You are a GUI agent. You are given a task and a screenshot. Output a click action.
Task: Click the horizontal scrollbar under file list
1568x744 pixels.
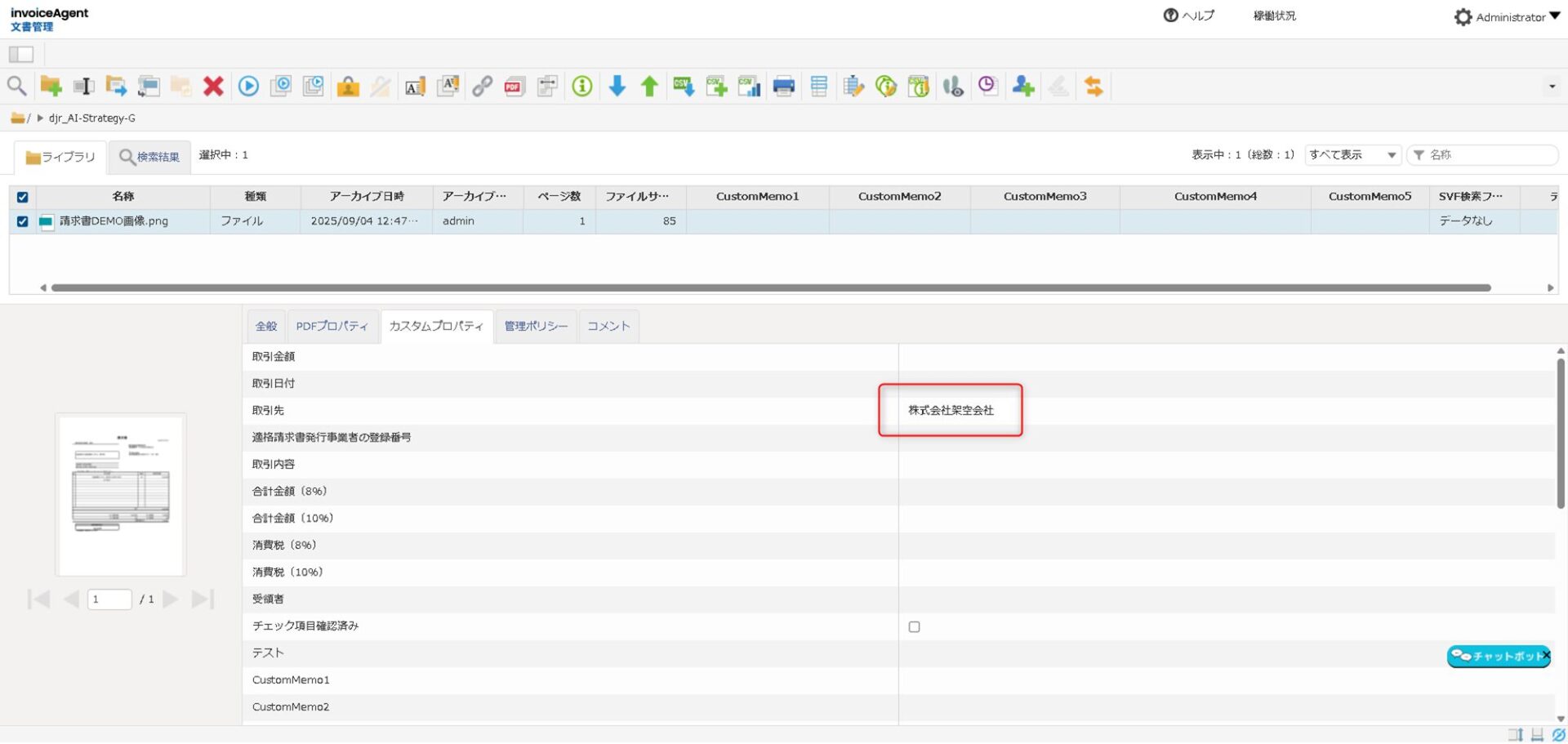(770, 287)
